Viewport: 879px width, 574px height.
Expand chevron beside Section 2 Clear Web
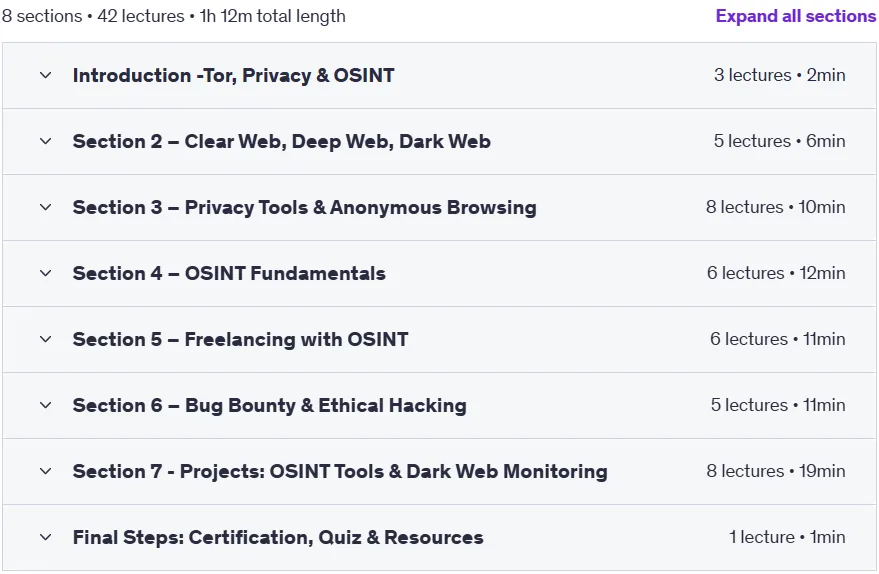(x=45, y=141)
